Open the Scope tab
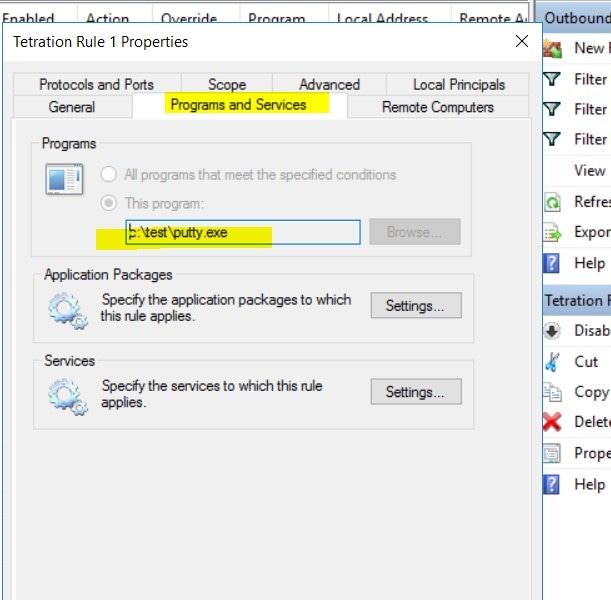Screen dimensions: 611x600 point(227,85)
